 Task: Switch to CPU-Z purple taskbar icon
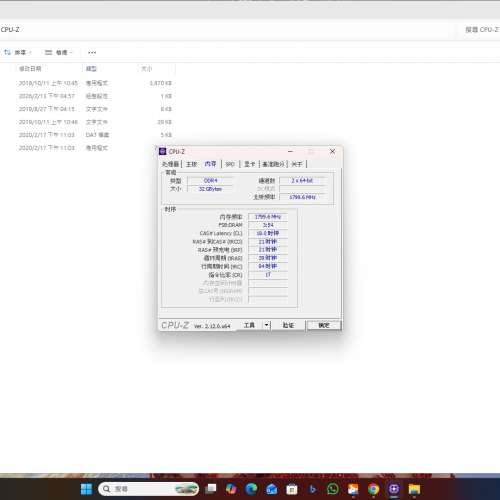(x=394, y=489)
